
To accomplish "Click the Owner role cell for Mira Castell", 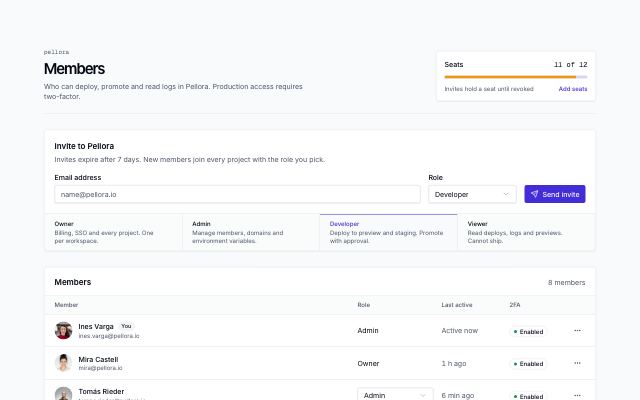I will (x=368, y=363).
